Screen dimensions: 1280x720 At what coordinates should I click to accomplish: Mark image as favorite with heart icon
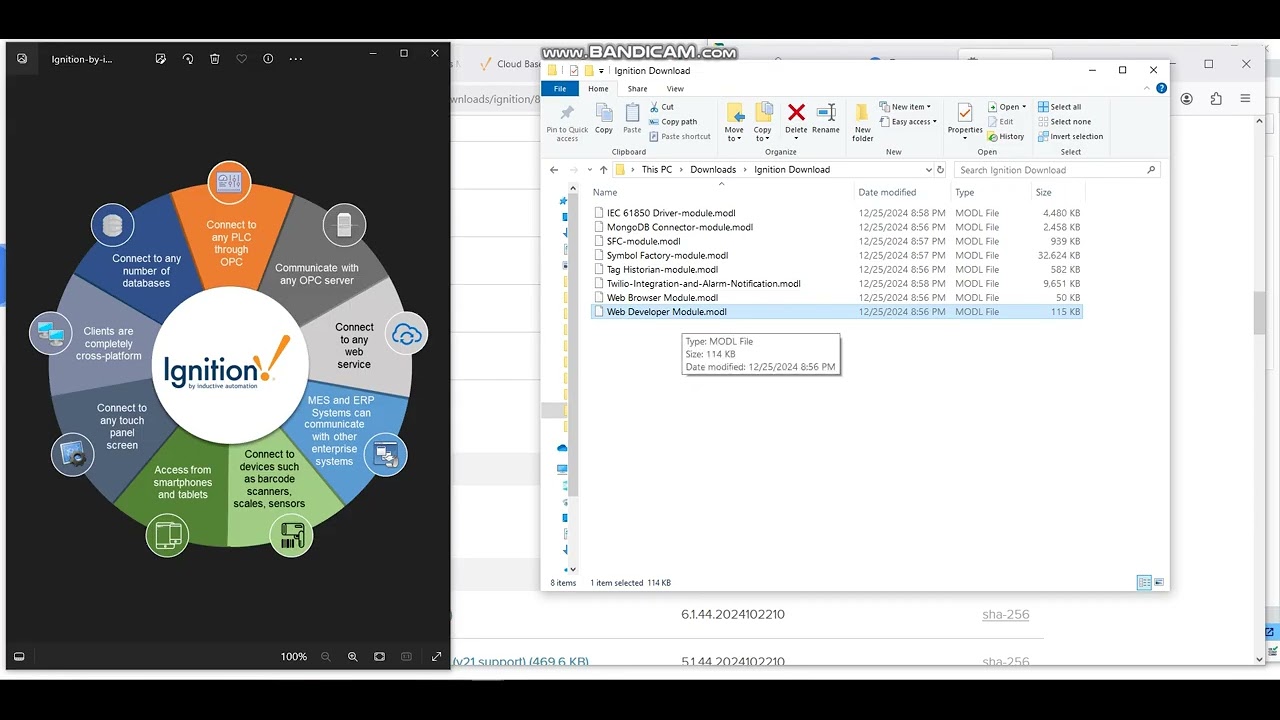pos(241,59)
